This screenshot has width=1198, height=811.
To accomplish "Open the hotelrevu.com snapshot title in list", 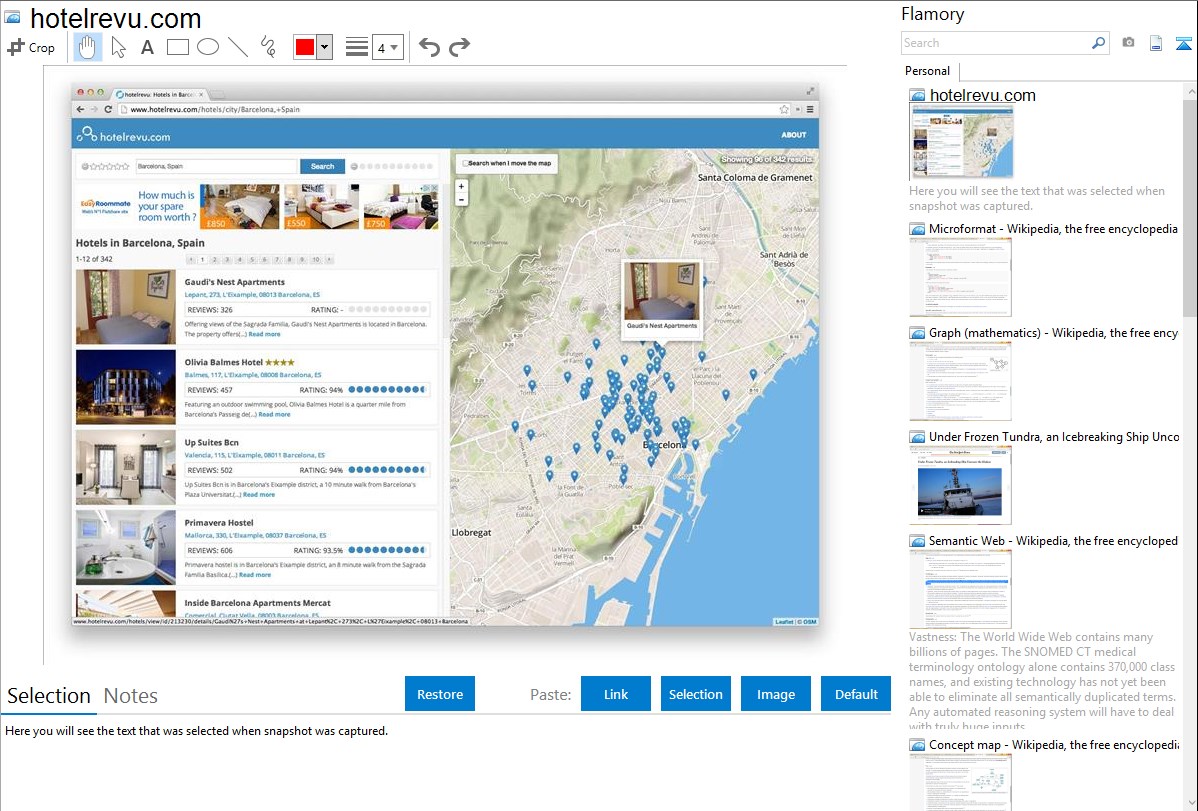I will coord(983,96).
